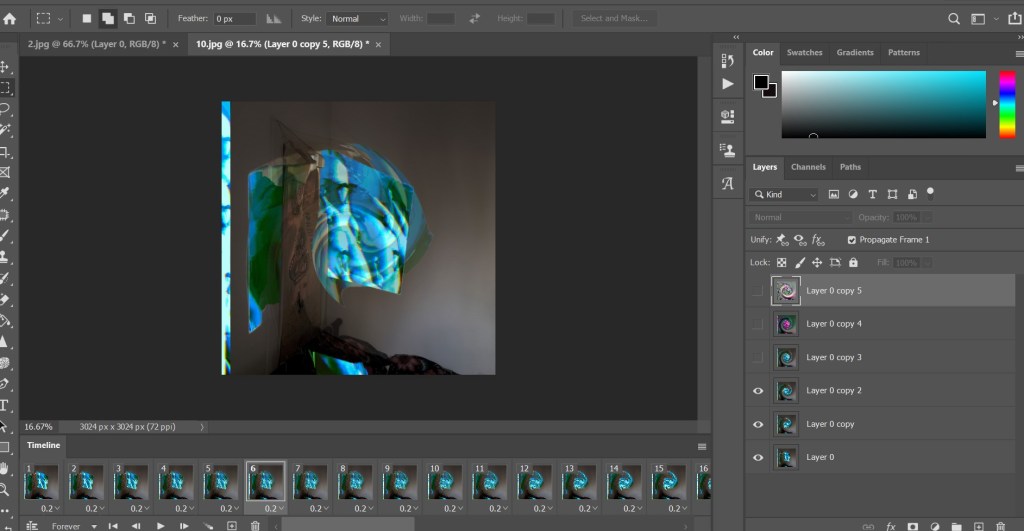Switch to the Channels tab
1024x531 pixels.
click(x=808, y=167)
